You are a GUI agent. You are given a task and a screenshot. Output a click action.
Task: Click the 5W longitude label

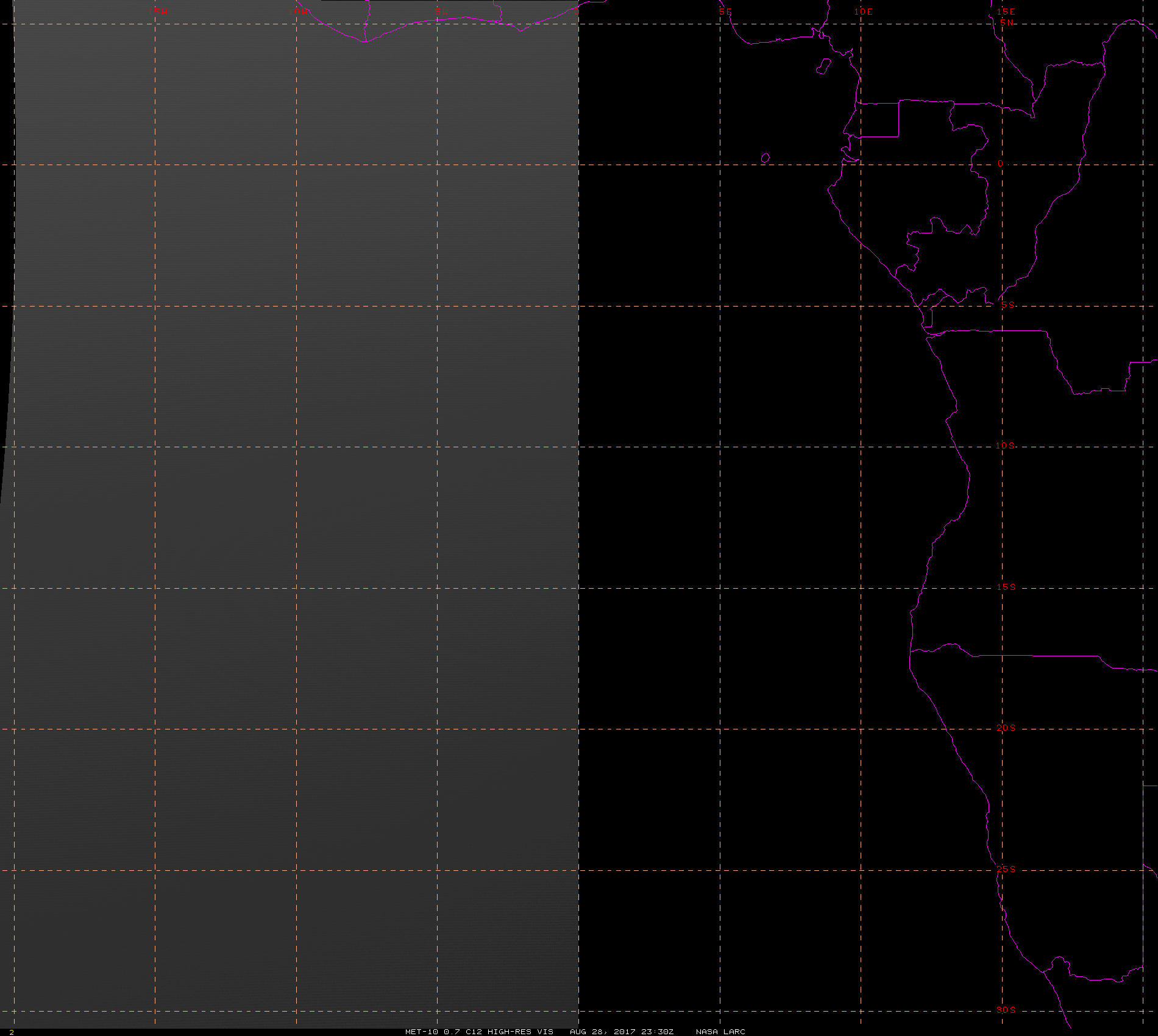pos(442,12)
